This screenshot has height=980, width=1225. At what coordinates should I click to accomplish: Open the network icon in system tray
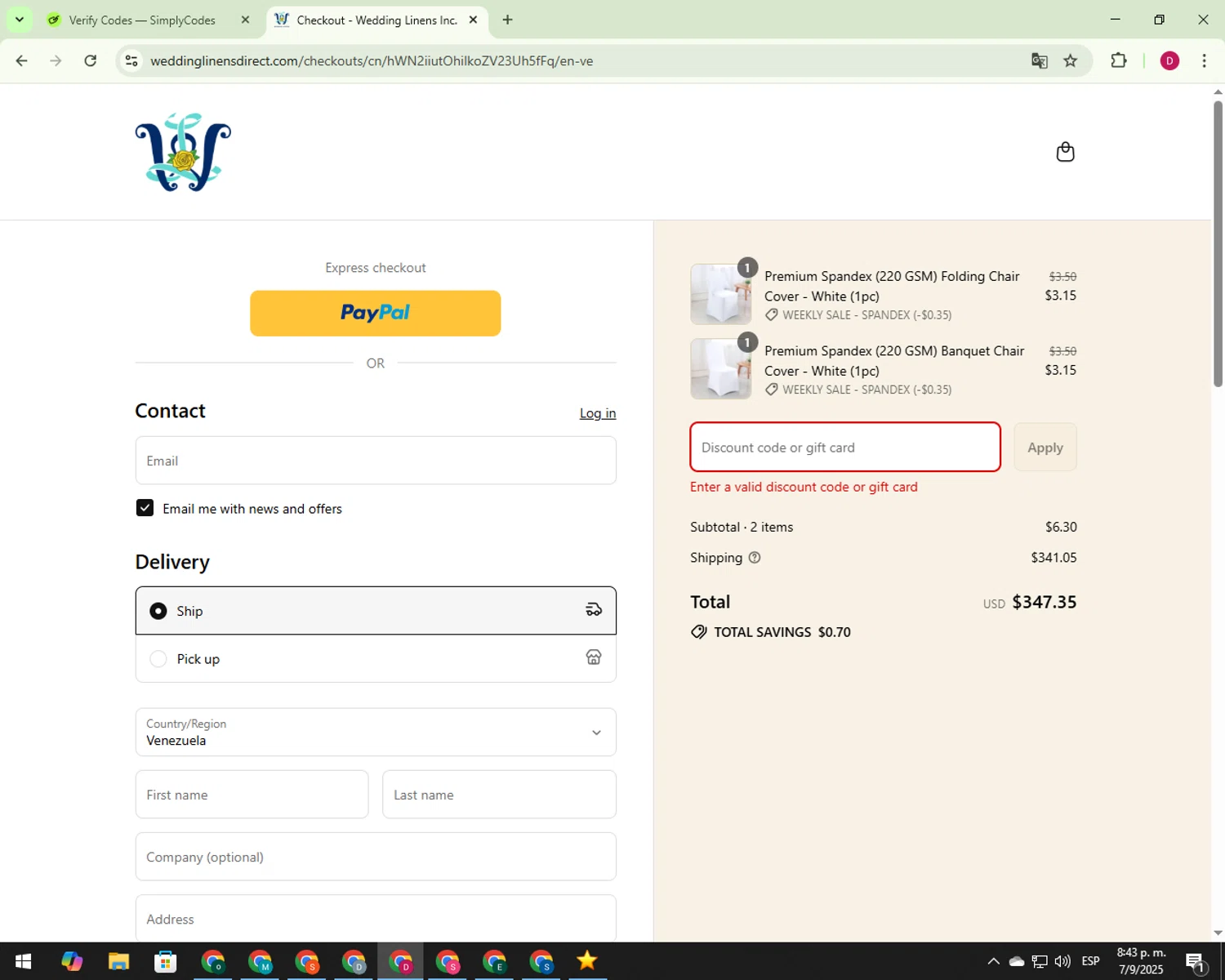[x=1040, y=961]
